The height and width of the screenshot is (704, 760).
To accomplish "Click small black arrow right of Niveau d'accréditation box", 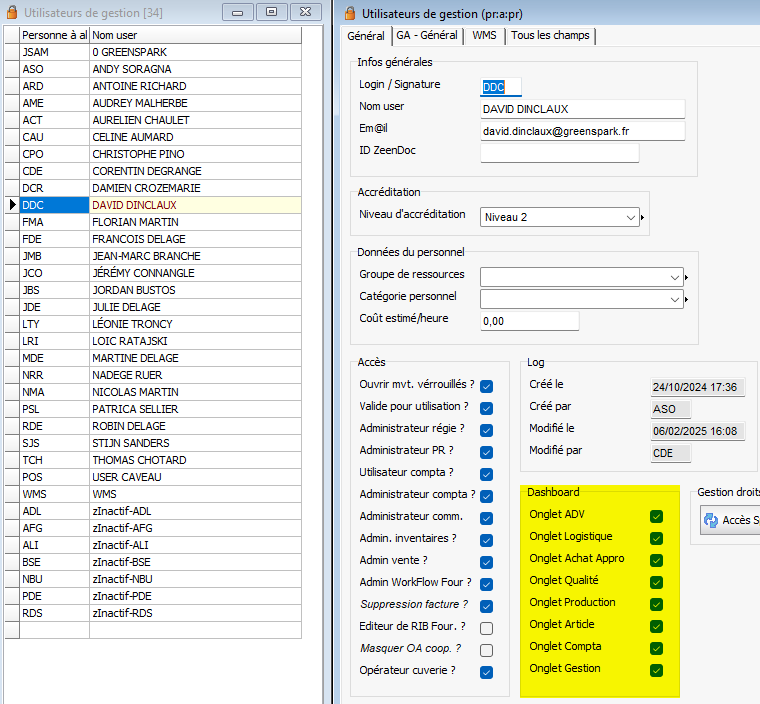I will pos(643,217).
